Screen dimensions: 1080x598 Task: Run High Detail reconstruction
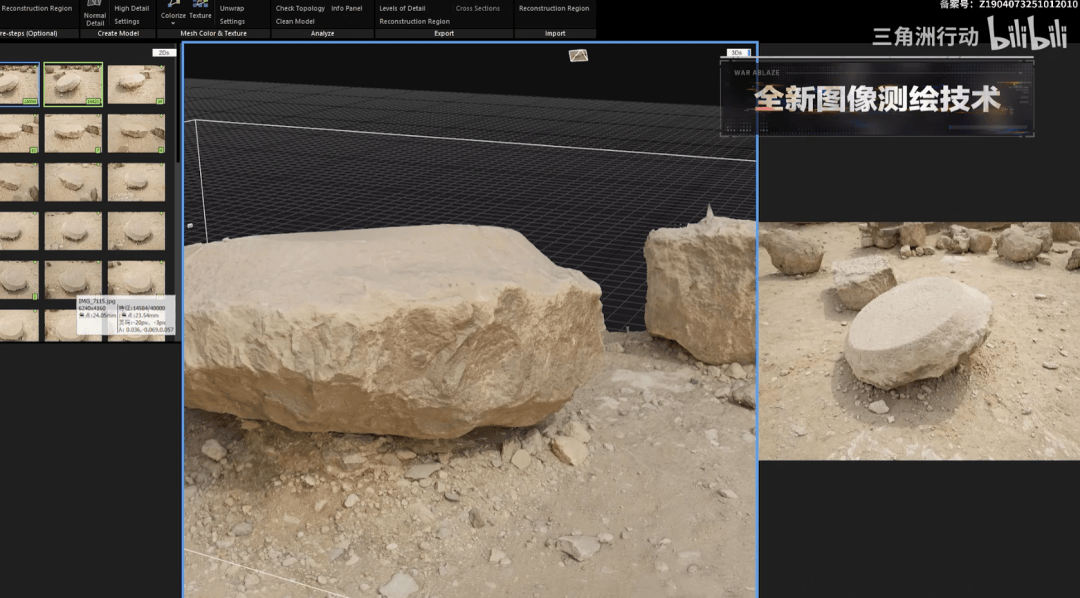[132, 8]
